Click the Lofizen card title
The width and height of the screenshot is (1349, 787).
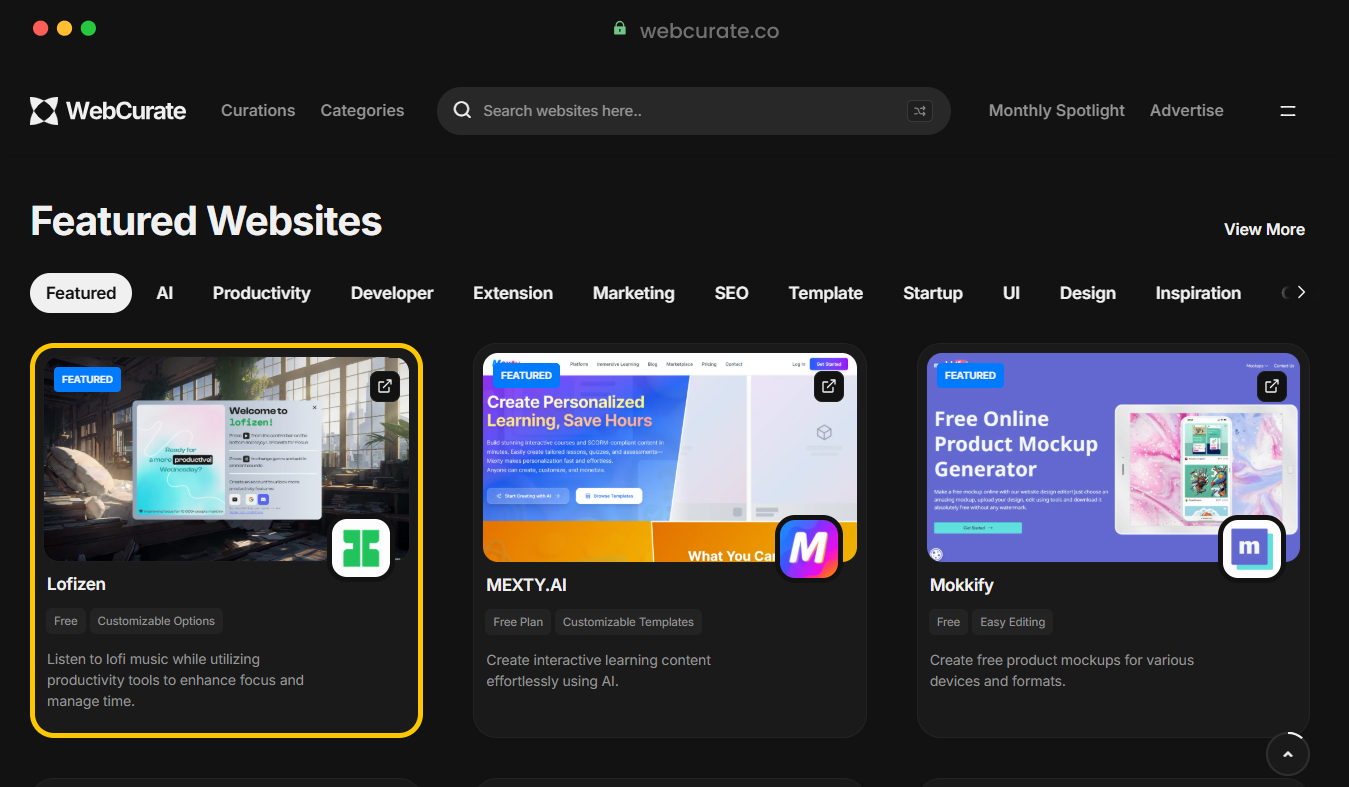coord(76,583)
